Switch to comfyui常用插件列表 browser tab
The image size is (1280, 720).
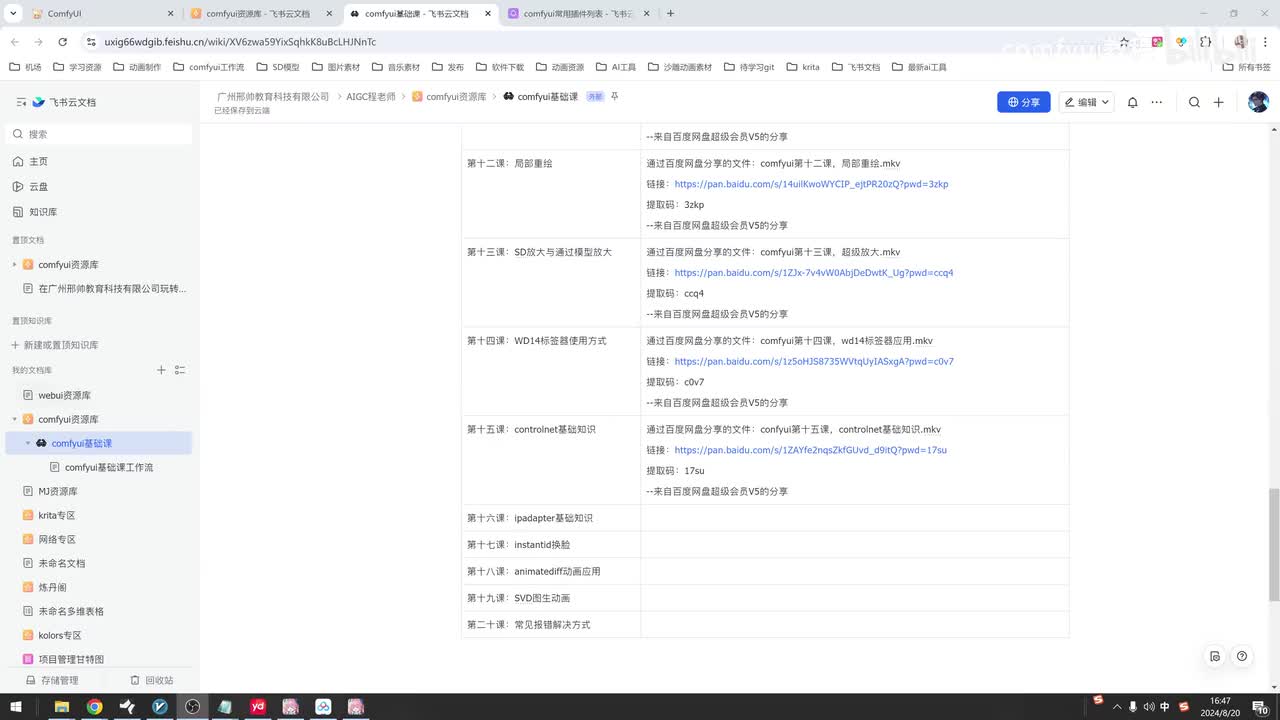577,14
